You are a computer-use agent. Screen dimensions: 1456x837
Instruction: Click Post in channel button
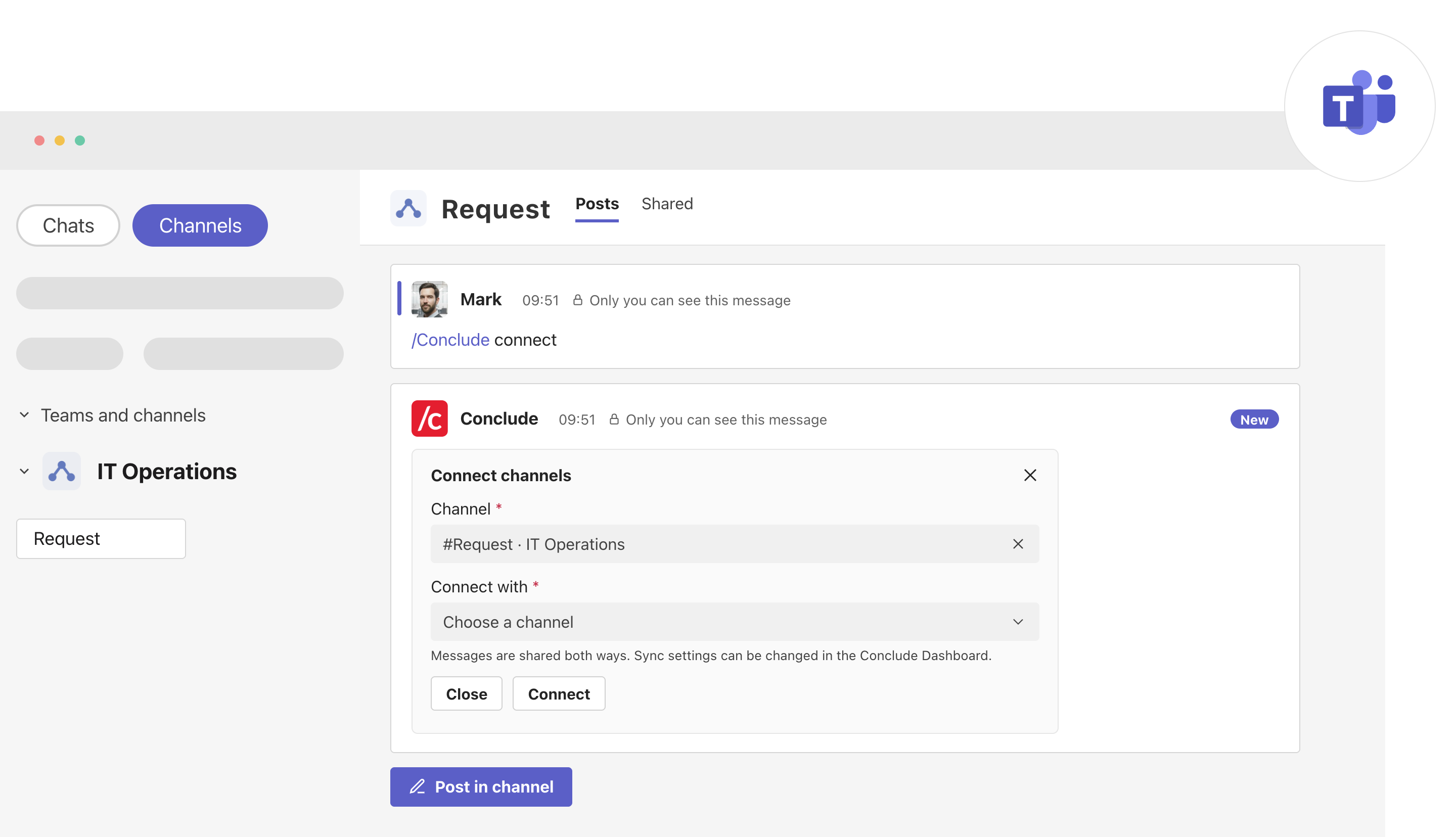tap(481, 787)
